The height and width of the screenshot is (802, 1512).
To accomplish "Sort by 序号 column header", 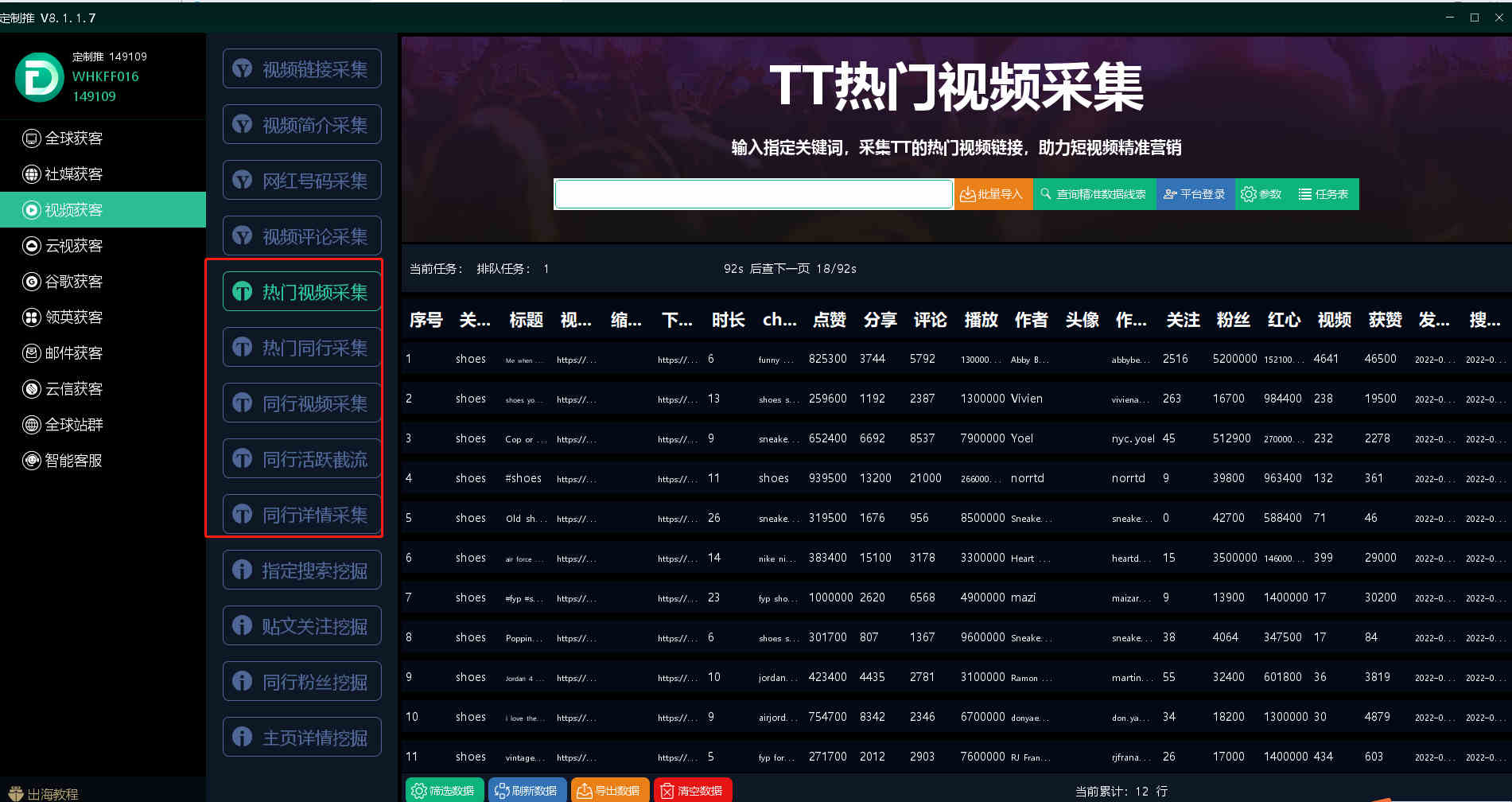I will (x=426, y=320).
